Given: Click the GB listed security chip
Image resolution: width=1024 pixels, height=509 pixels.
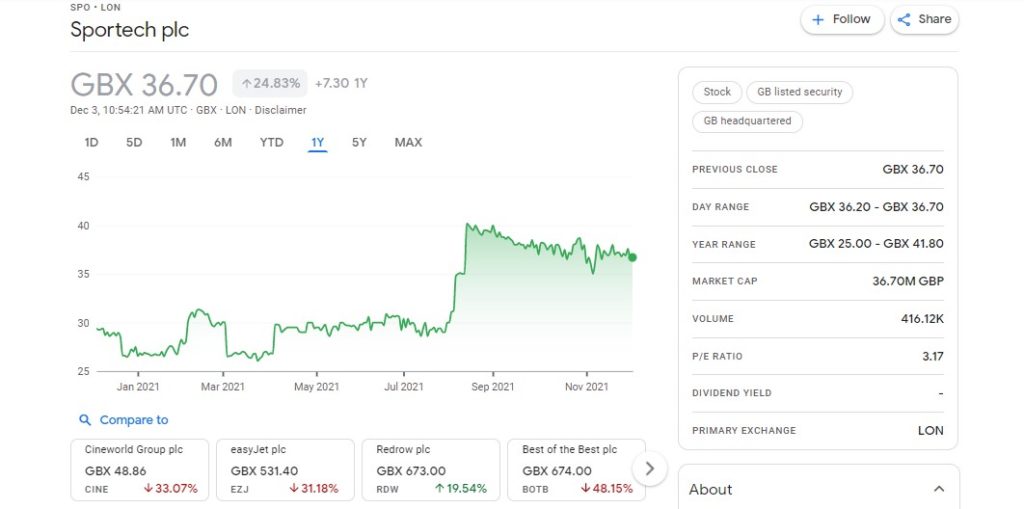Looking at the screenshot, I should pyautogui.click(x=799, y=92).
